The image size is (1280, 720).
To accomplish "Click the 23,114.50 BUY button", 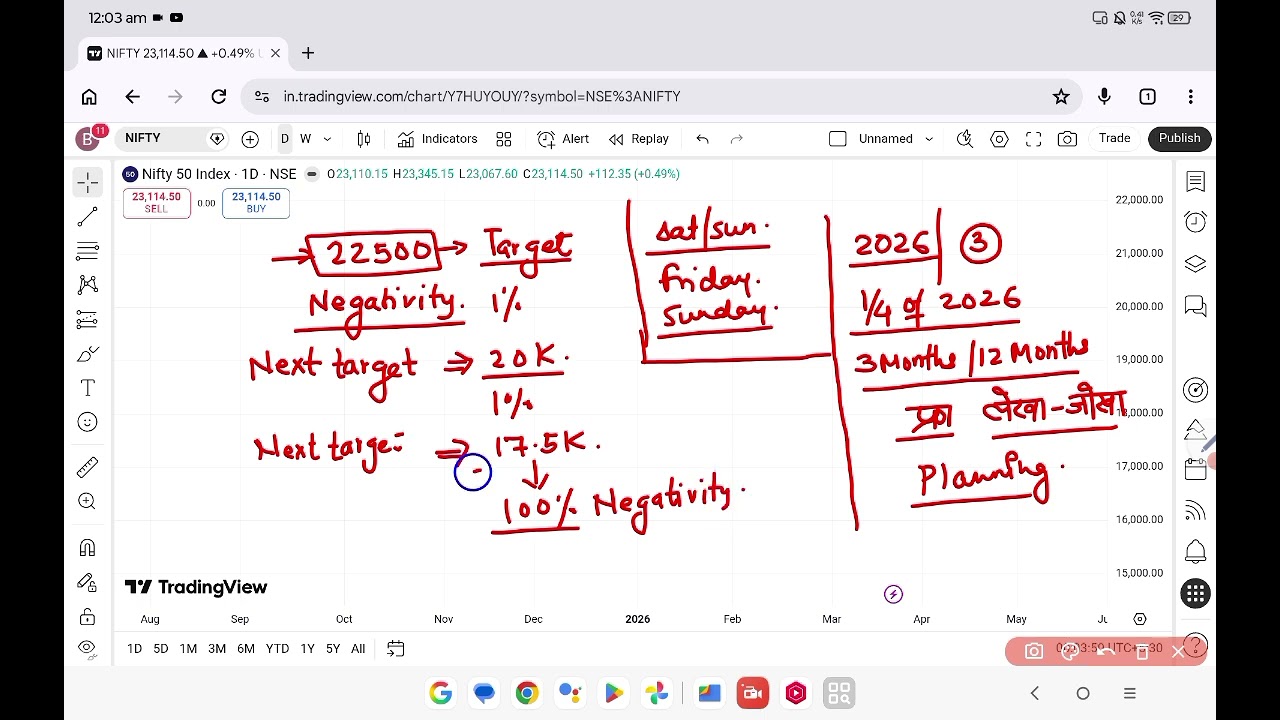I will pos(256,203).
